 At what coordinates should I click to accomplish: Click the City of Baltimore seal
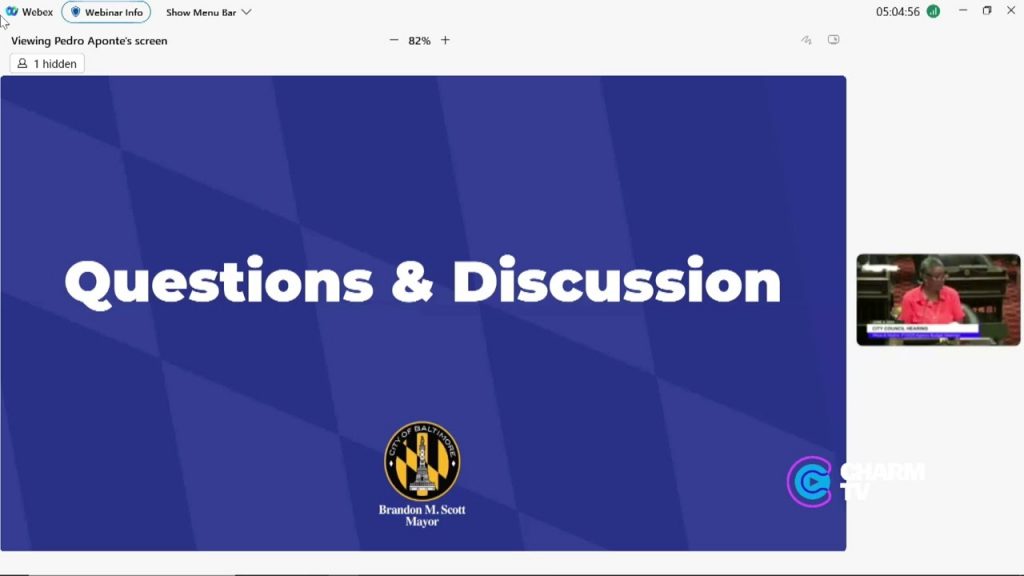click(422, 461)
